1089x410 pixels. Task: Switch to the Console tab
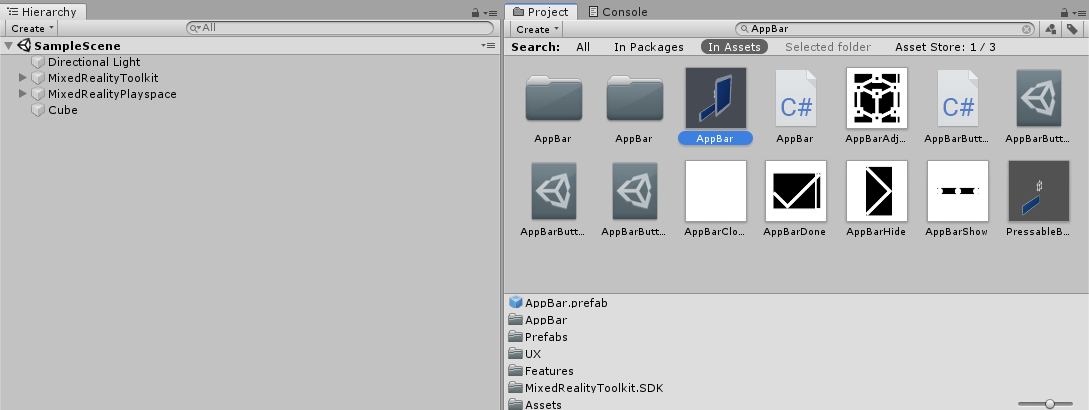pos(617,12)
